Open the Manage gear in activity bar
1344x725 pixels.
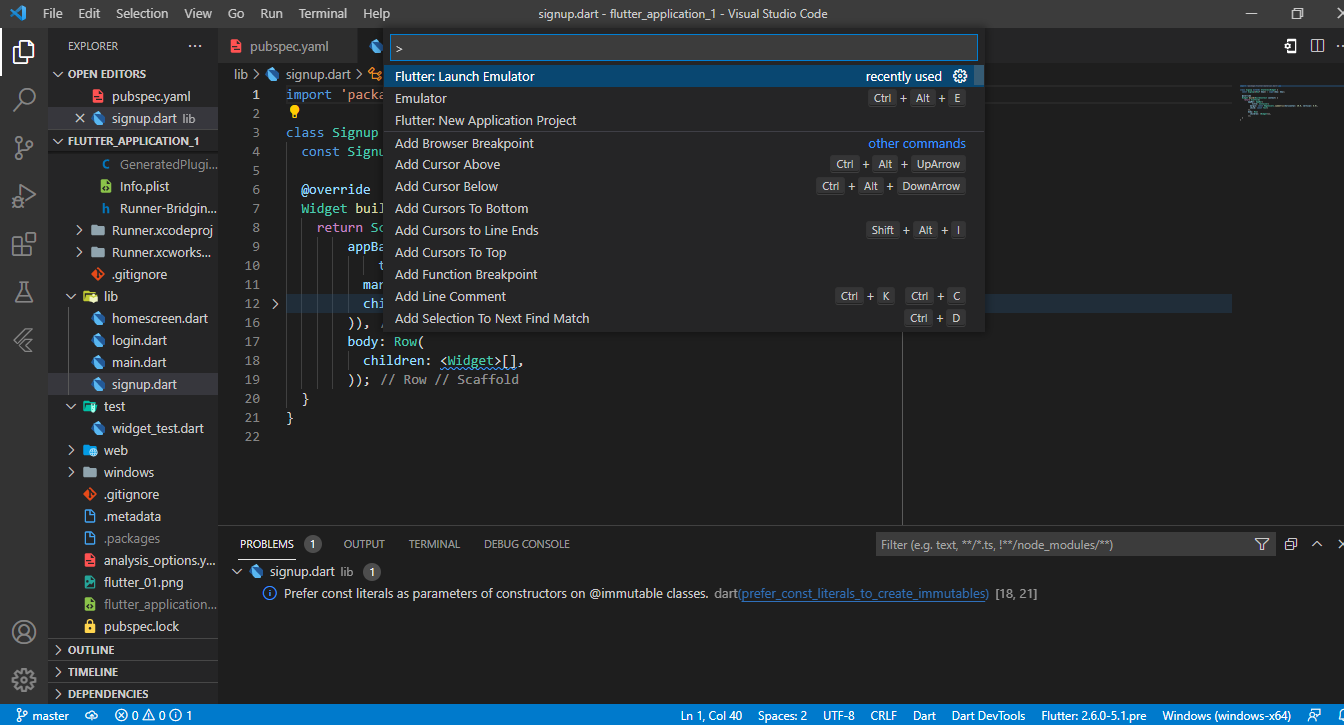(x=24, y=680)
